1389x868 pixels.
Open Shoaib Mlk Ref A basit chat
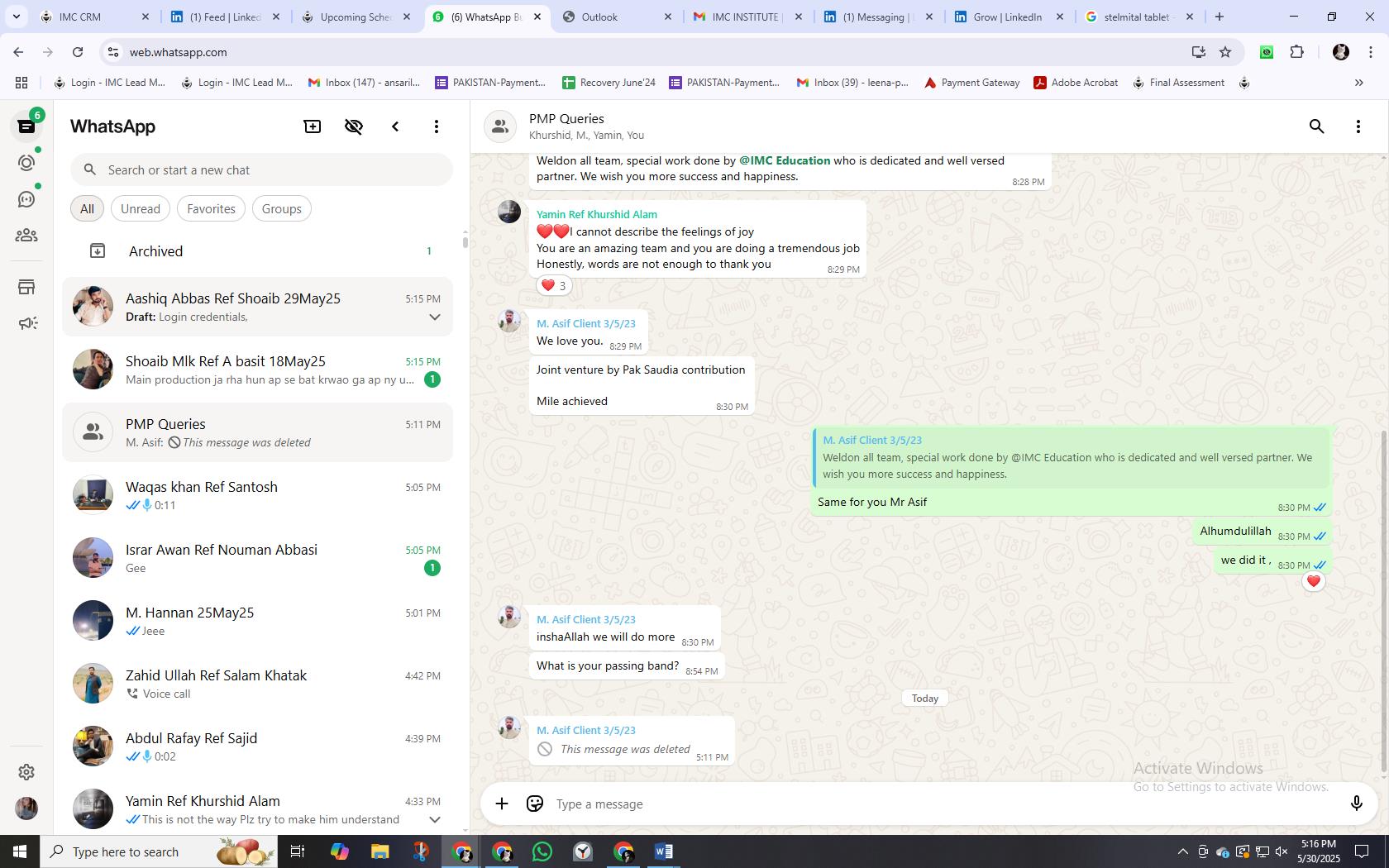(258, 370)
